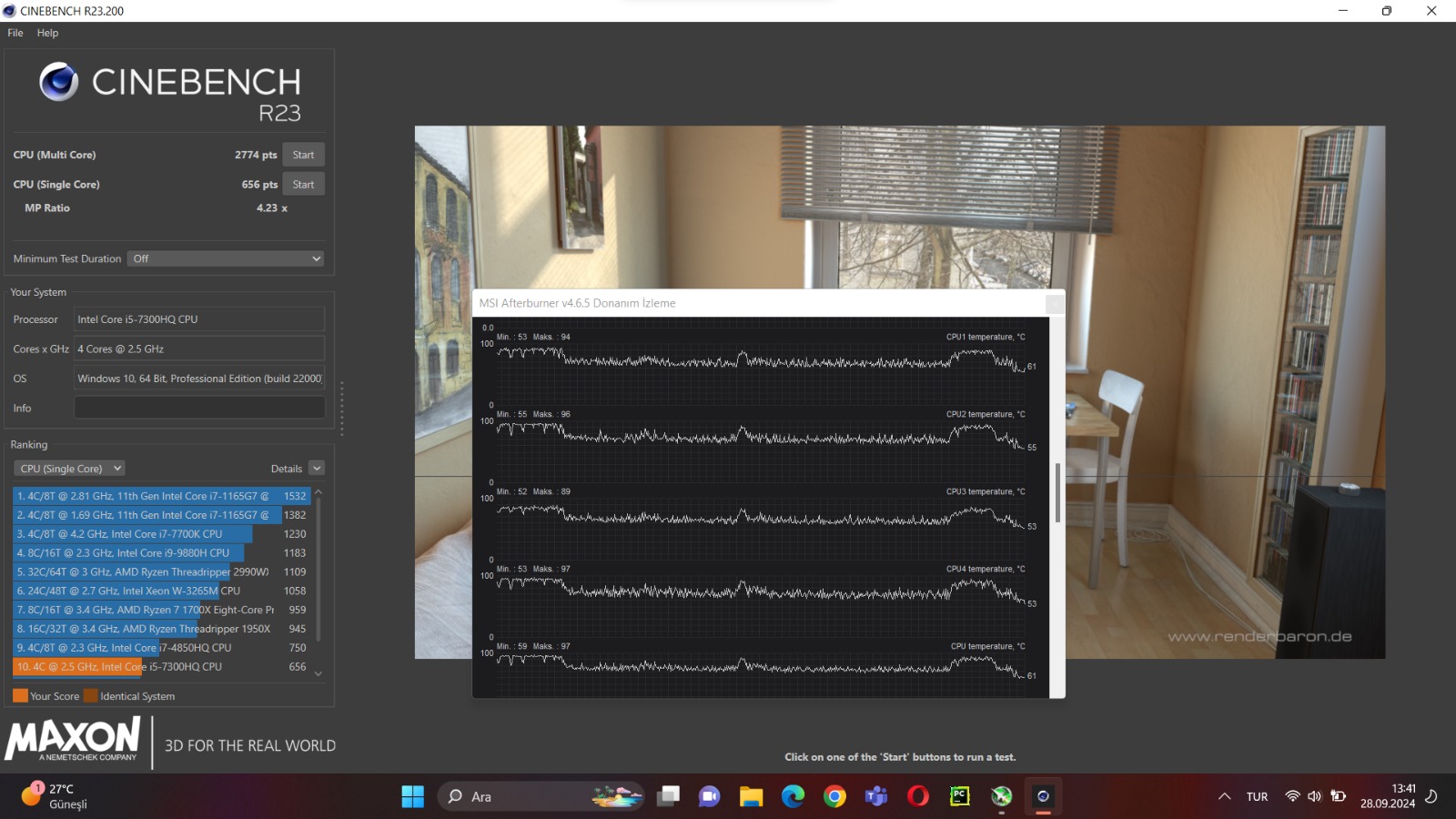This screenshot has height=819, width=1456.
Task: Click the Cinebench taskbar icon
Action: point(1043,796)
